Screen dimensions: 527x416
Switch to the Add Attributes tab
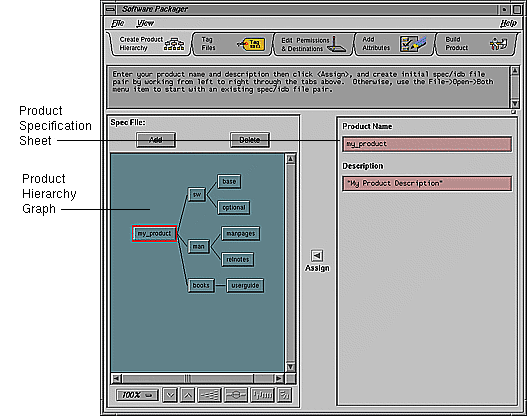click(x=395, y=44)
